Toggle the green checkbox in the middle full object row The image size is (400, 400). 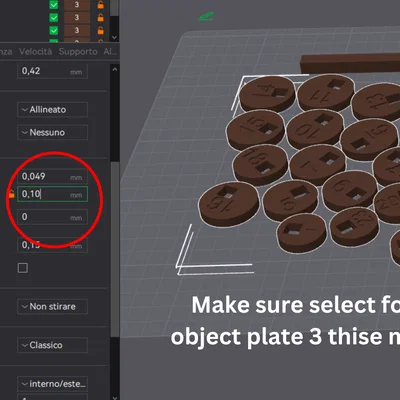pos(54,17)
